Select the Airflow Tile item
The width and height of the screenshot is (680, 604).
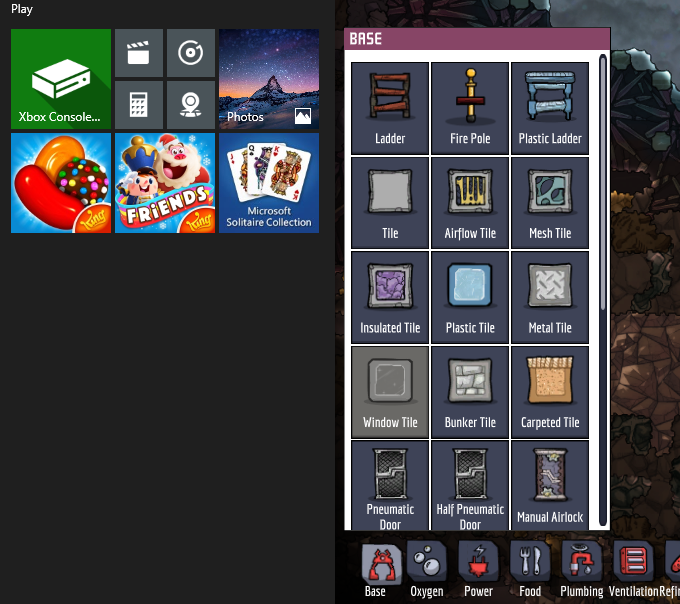point(470,203)
